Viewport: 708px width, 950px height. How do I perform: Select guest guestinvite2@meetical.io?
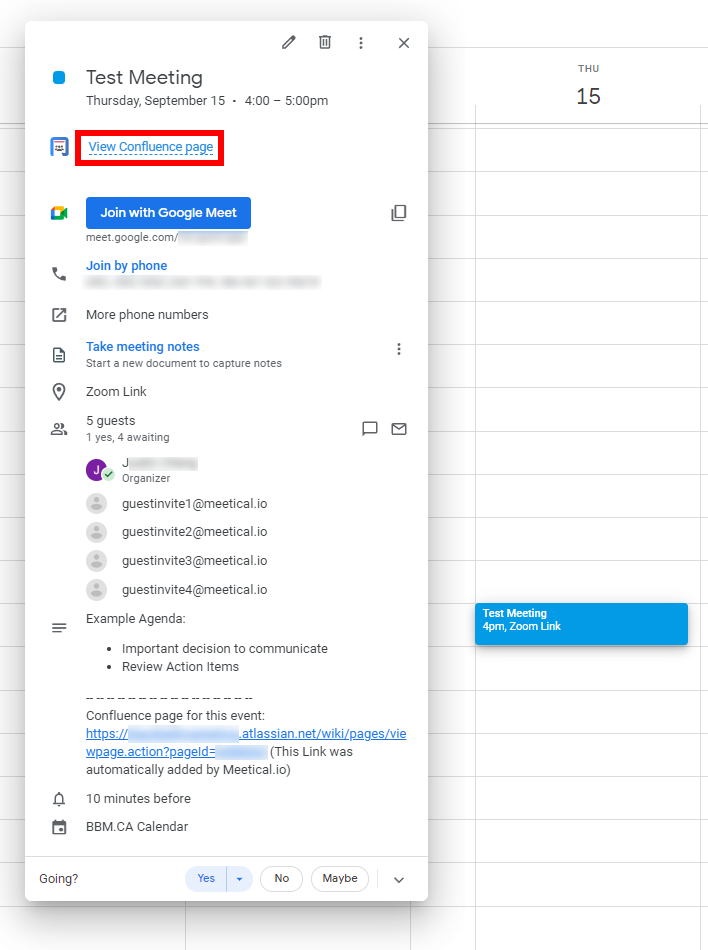coord(194,532)
